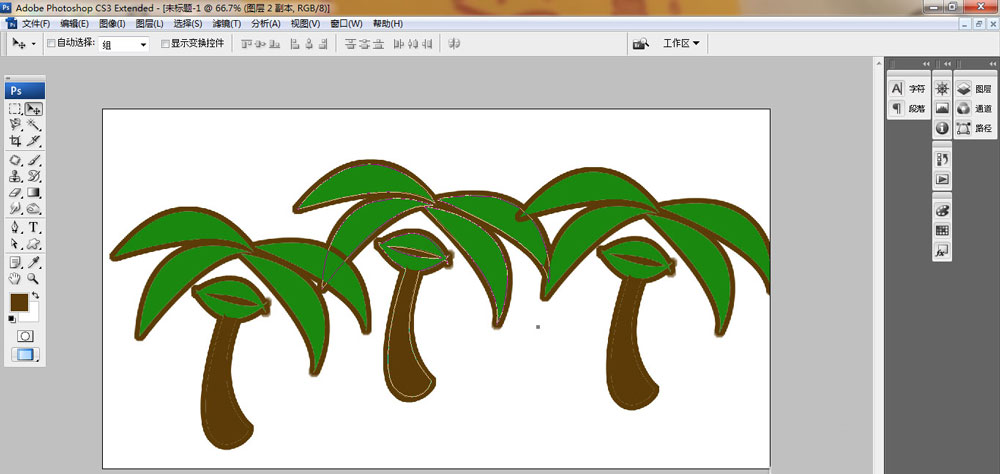Select the Eraser tool
The image size is (1000, 474).
tap(16, 193)
